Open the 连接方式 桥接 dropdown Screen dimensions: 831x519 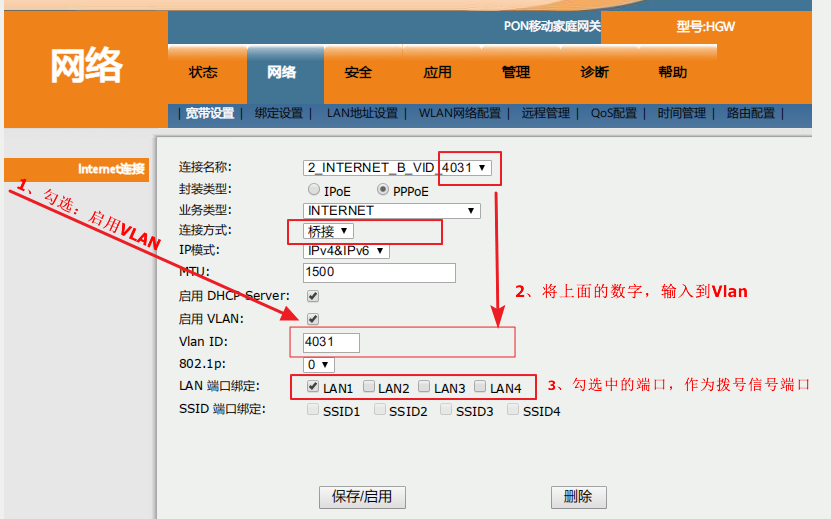point(329,231)
